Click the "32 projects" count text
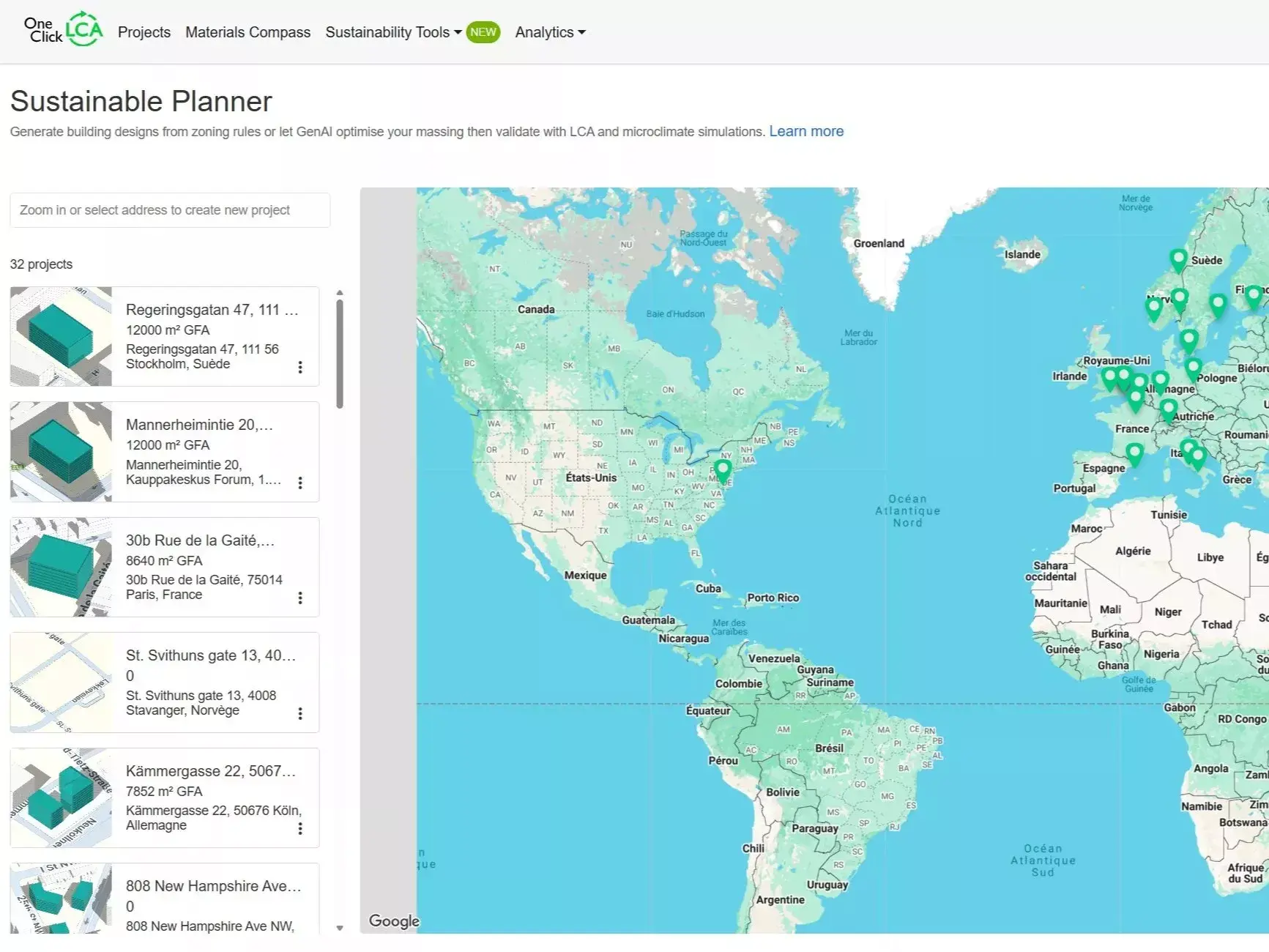Image resolution: width=1269 pixels, height=952 pixels. [41, 264]
